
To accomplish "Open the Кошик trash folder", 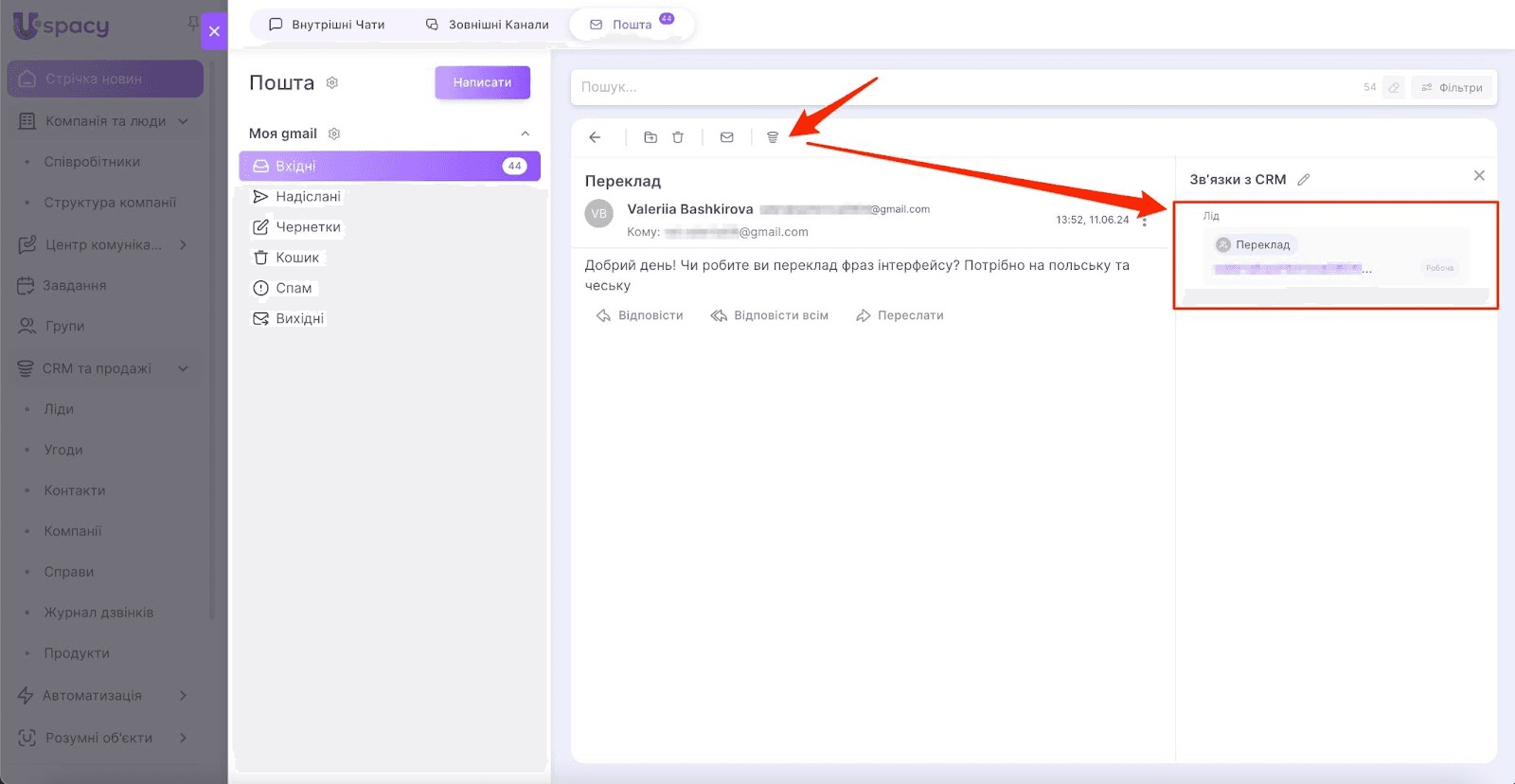I will click(287, 258).
